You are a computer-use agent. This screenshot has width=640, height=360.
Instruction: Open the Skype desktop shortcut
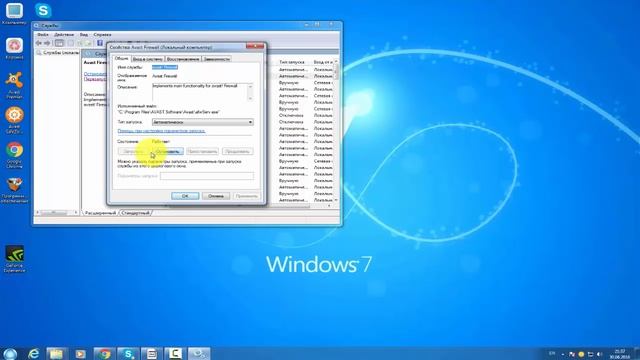click(x=43, y=11)
